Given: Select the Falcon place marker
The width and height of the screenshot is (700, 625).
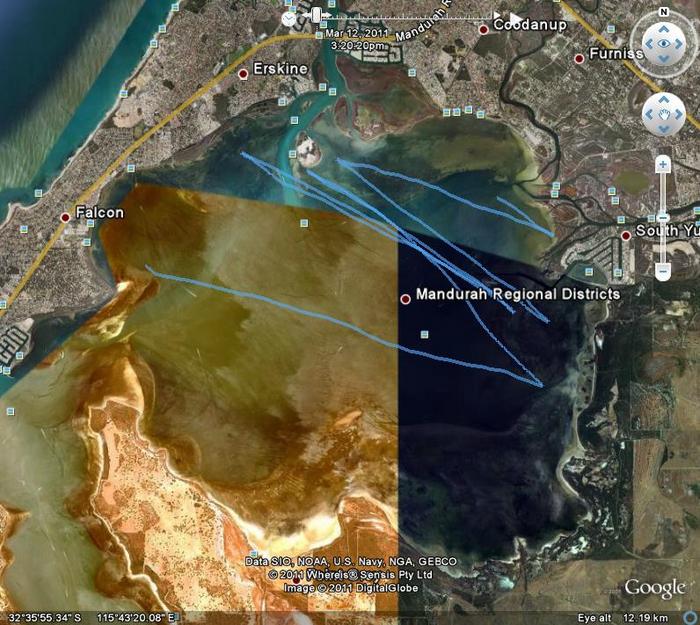Looking at the screenshot, I should [66, 215].
